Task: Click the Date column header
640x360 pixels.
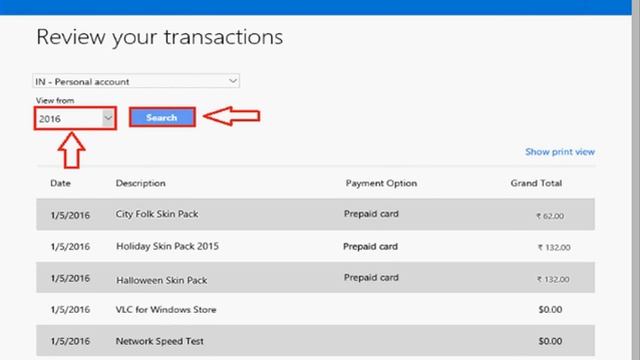Action: coord(60,183)
